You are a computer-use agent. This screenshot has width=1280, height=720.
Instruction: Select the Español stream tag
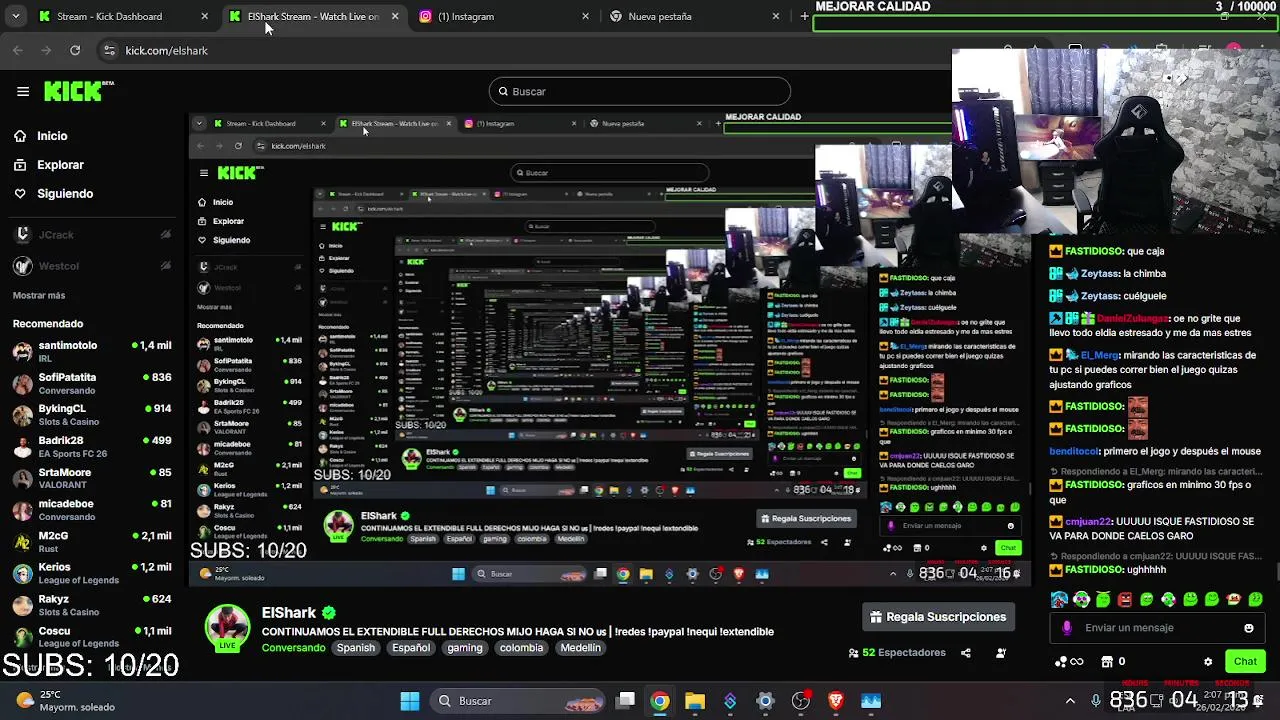click(411, 648)
